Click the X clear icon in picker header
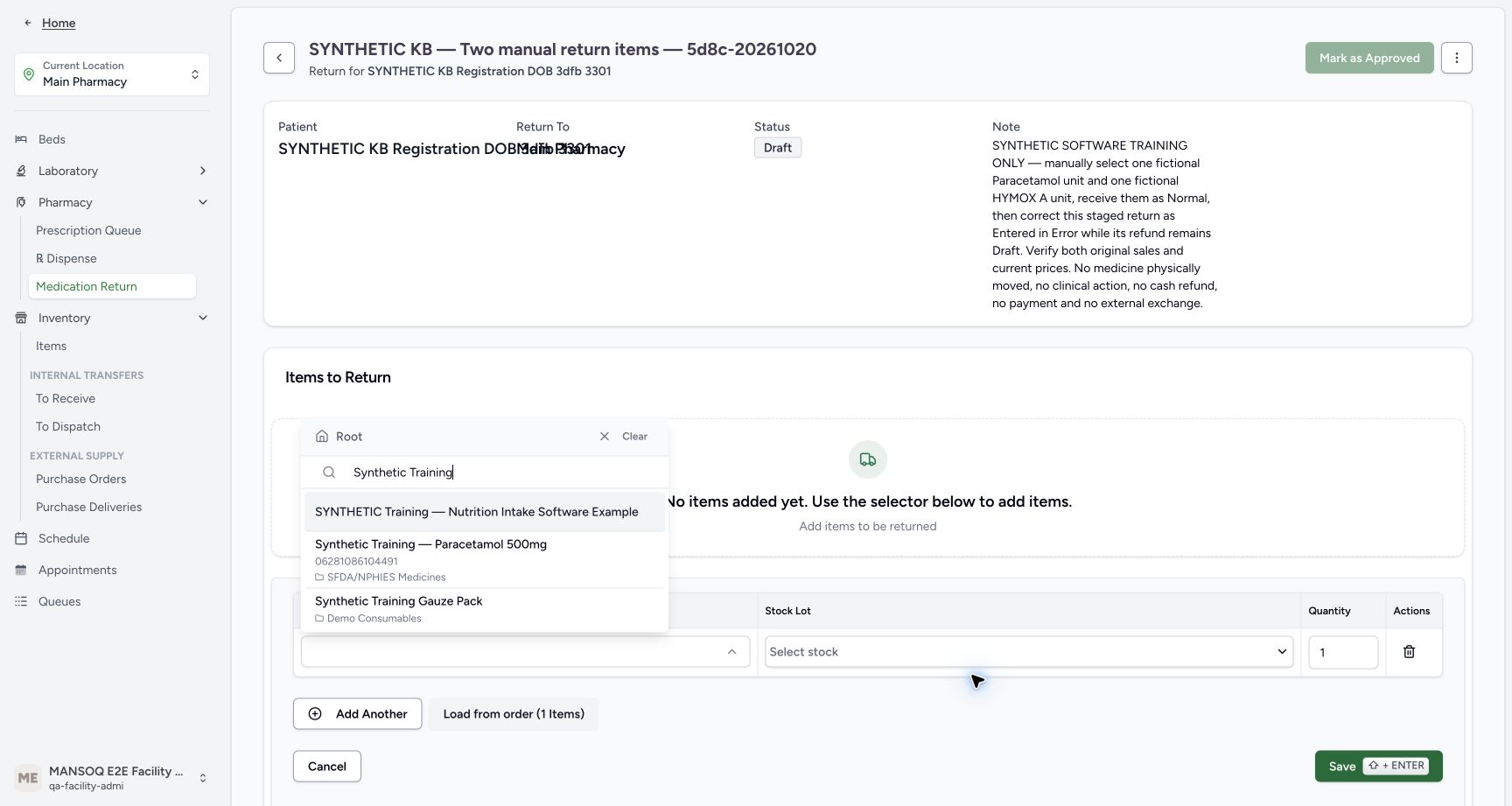This screenshot has height=806, width=1512. point(605,436)
